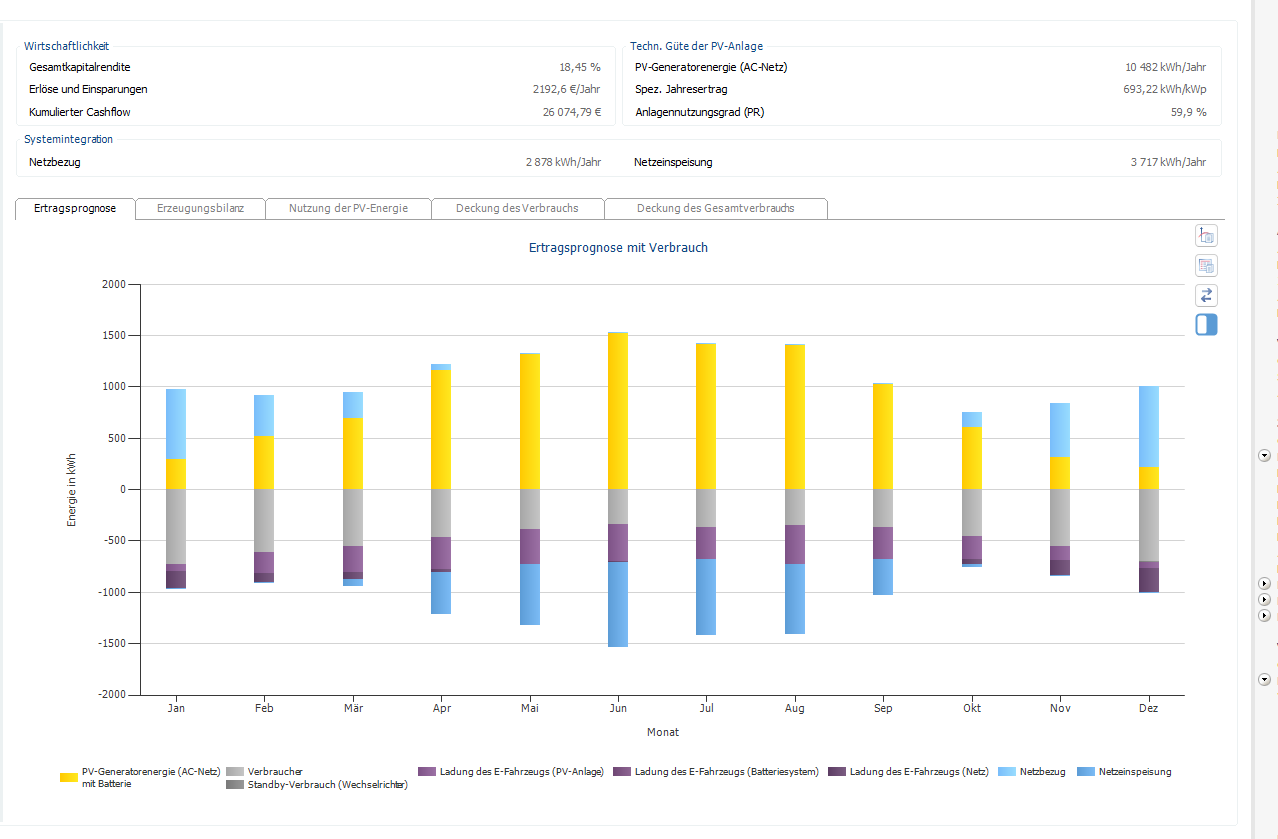The width and height of the screenshot is (1278, 839).
Task: Open the Deckung des Gesamtverbrauchs tab
Action: (715, 208)
